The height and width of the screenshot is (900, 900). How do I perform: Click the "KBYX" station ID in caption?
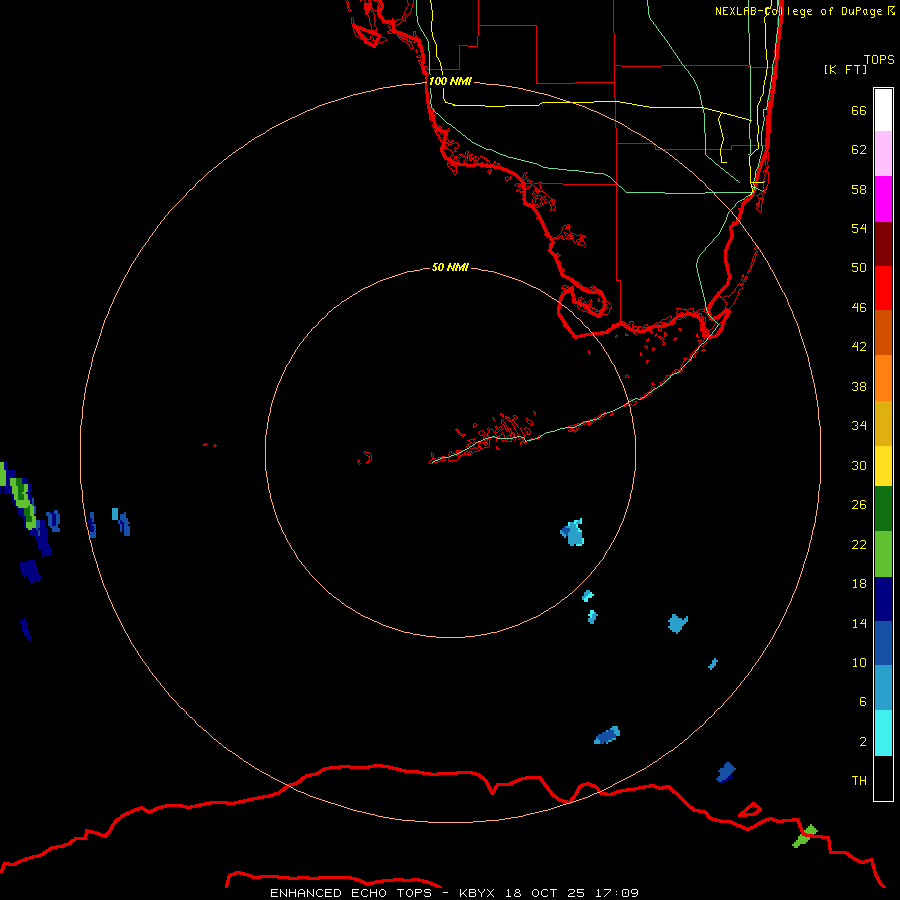pyautogui.click(x=476, y=893)
